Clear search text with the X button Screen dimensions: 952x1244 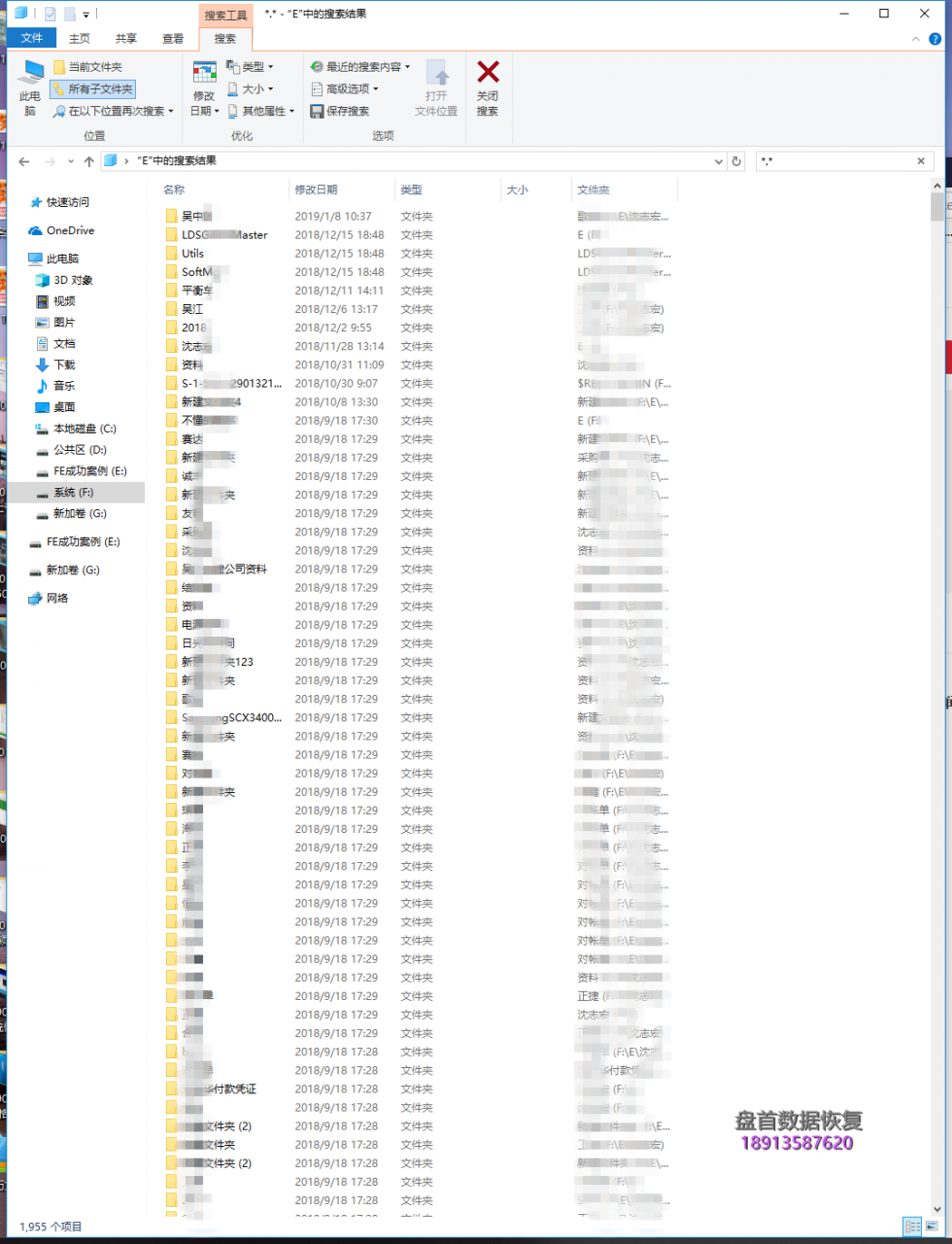tap(921, 161)
